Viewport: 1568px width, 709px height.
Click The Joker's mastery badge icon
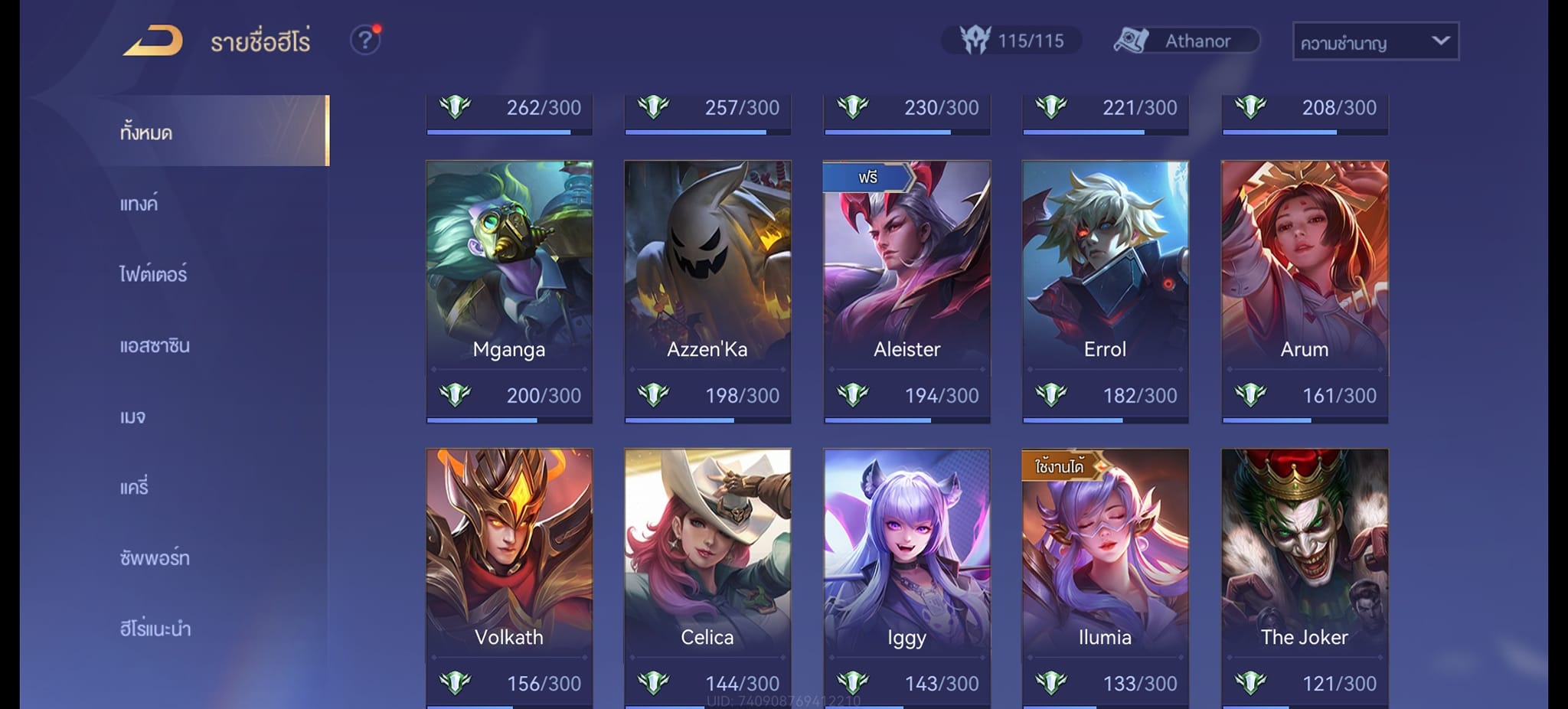point(1250,683)
